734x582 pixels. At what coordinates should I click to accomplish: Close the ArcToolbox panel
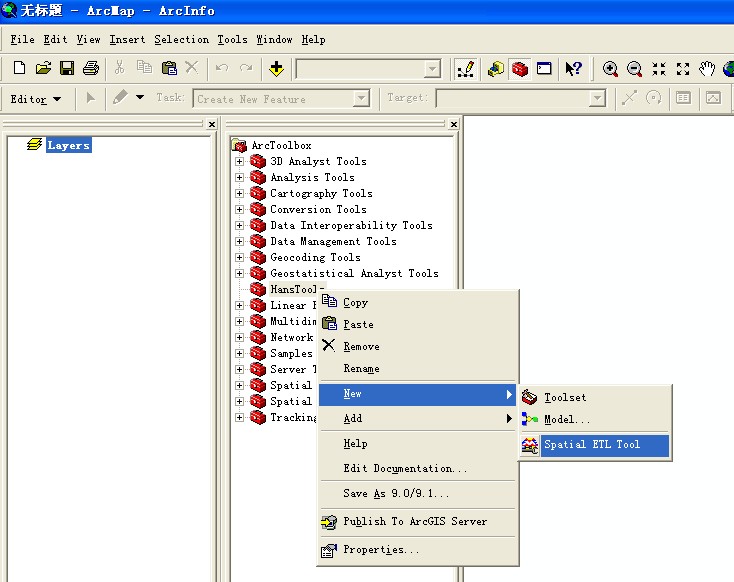click(454, 124)
